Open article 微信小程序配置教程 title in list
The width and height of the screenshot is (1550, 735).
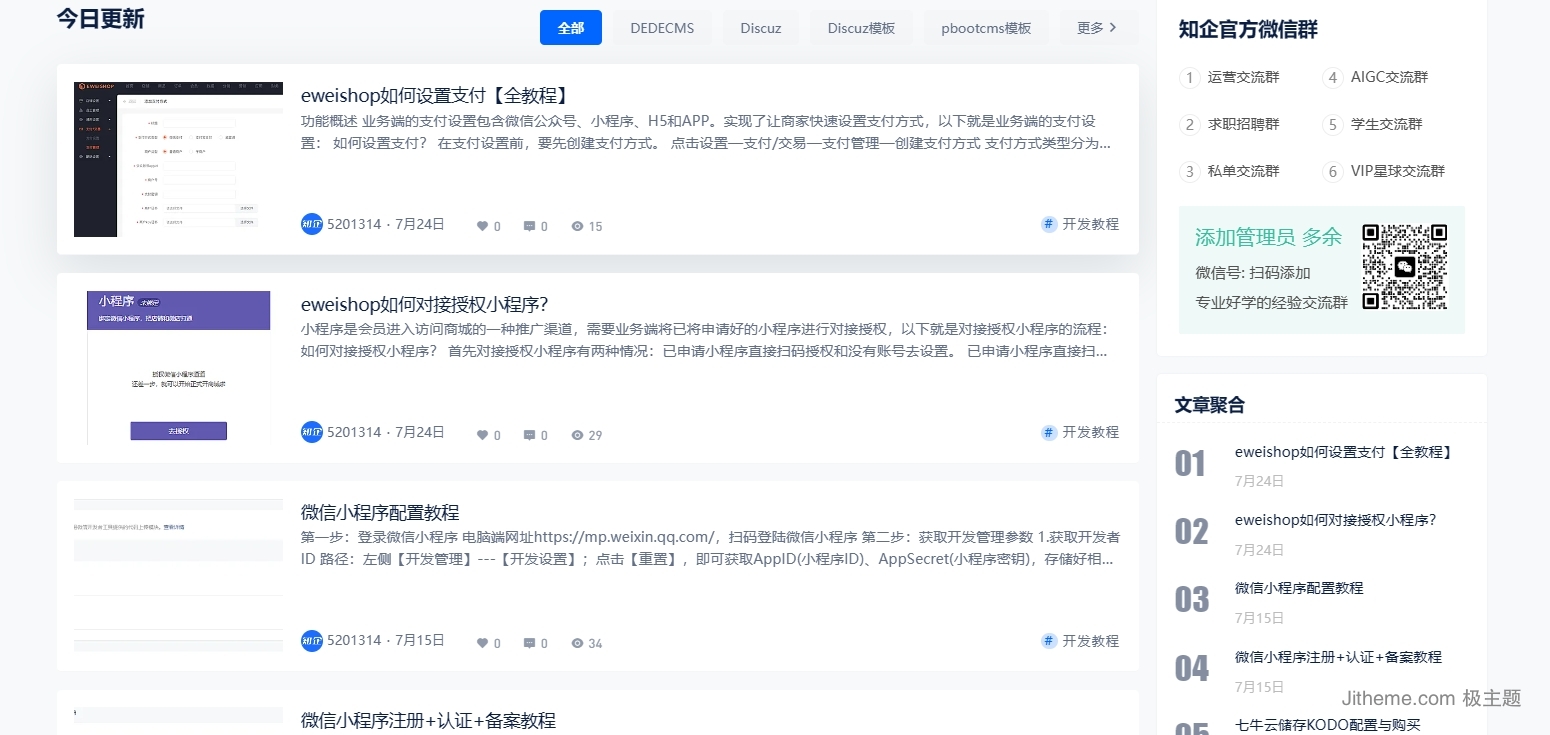click(380, 512)
